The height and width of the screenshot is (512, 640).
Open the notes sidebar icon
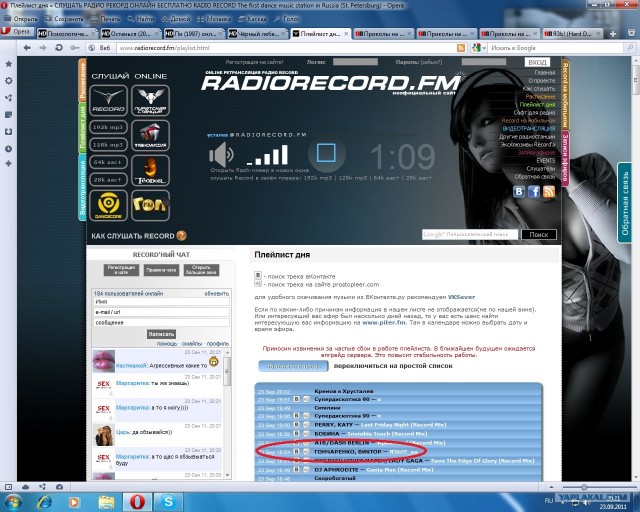click(x=8, y=115)
